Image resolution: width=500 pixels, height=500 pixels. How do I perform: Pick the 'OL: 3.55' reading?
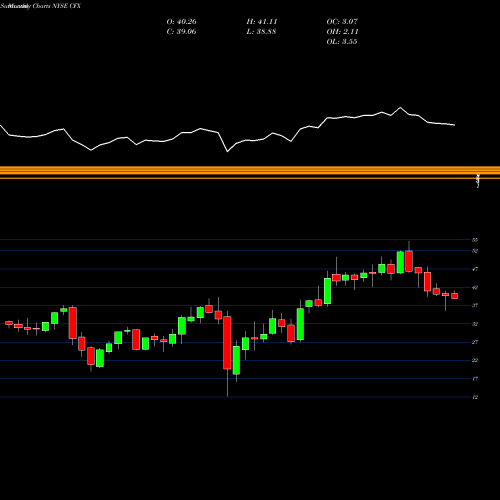point(342,42)
